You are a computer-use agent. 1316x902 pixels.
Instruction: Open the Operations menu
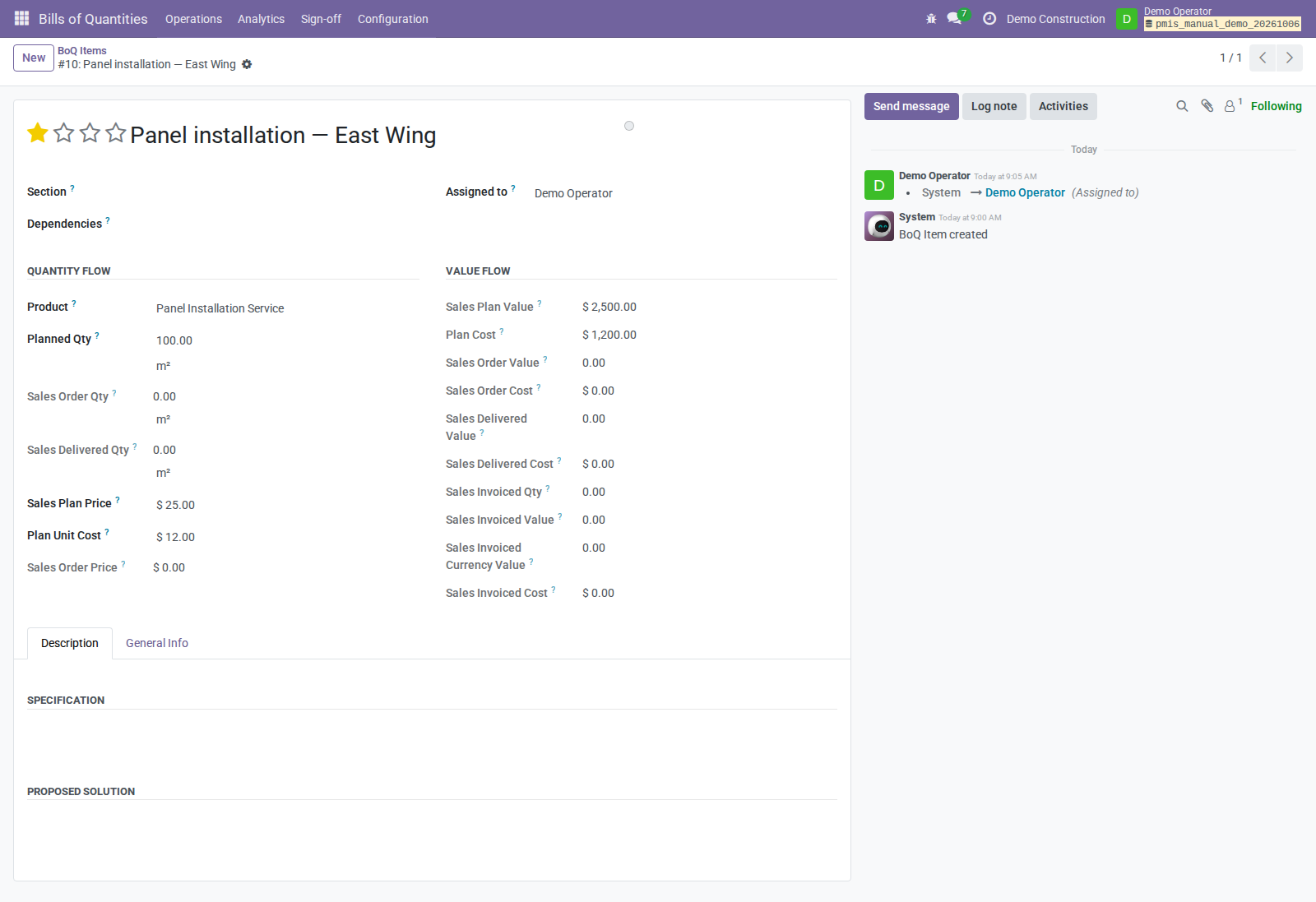193,19
